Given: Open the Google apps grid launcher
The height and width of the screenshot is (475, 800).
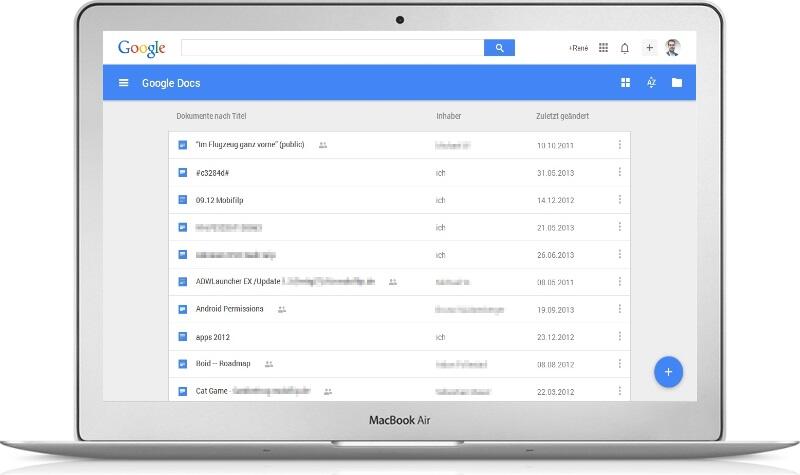Looking at the screenshot, I should (x=603, y=47).
